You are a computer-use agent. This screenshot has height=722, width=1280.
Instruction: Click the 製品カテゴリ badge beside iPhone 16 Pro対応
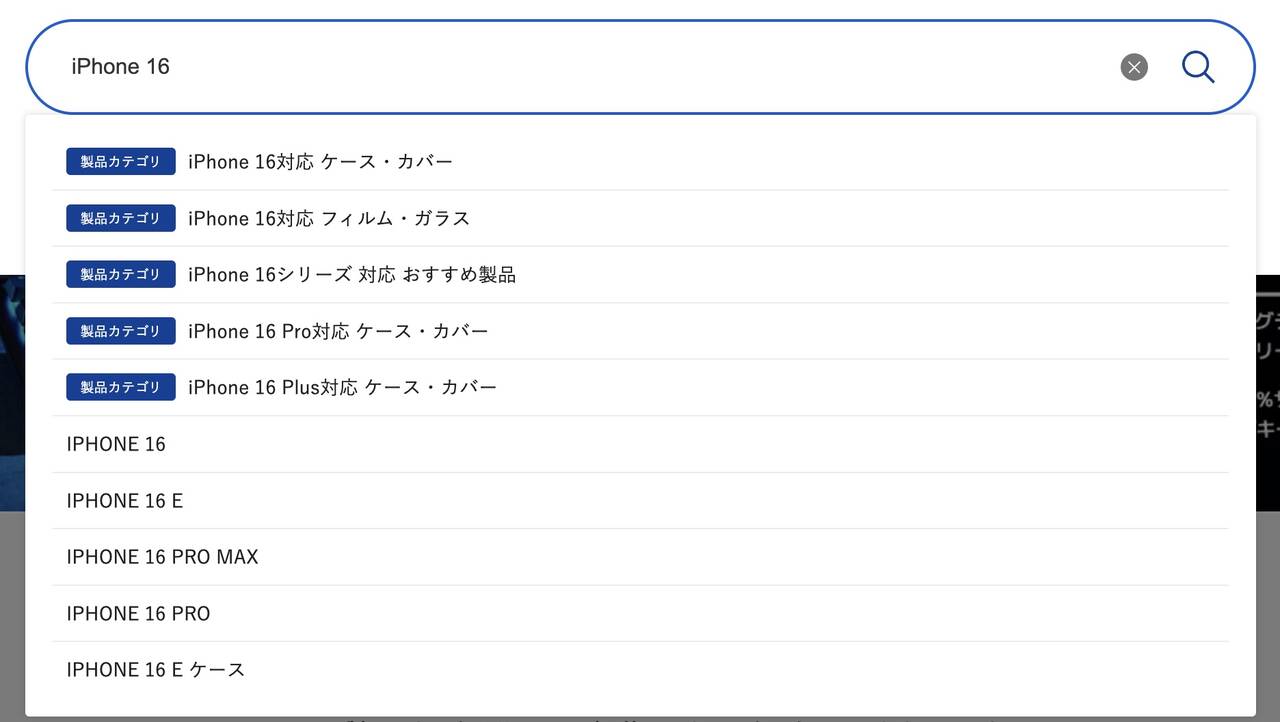coord(121,331)
